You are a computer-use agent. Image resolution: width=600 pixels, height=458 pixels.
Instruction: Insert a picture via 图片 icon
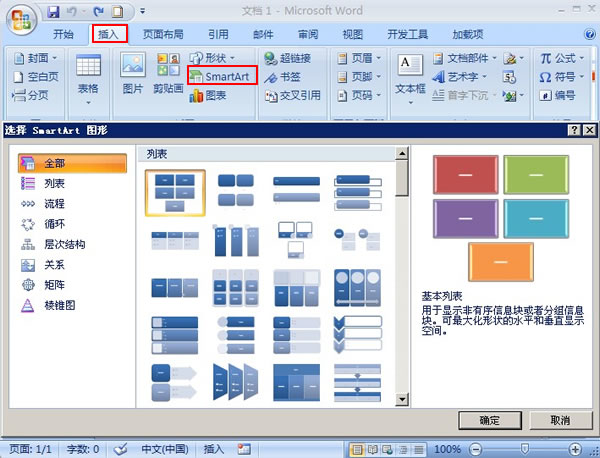pos(133,73)
